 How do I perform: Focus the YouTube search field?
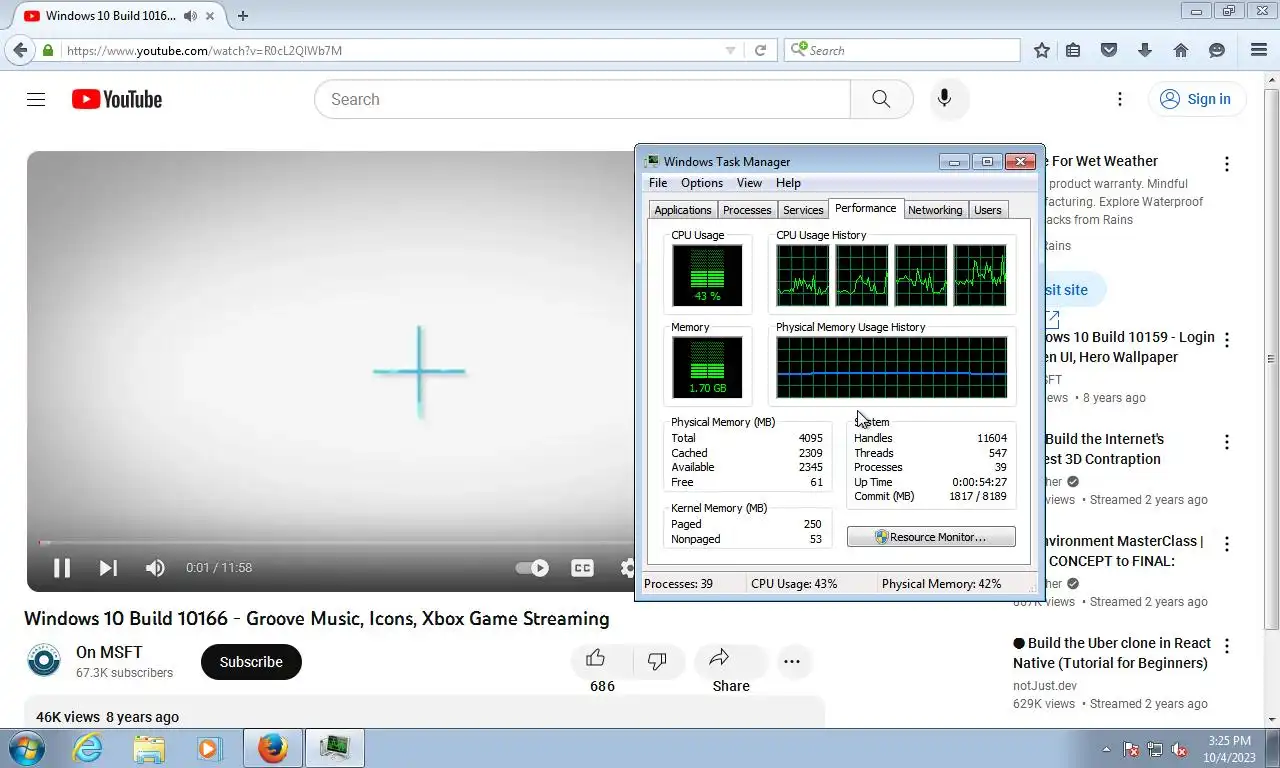tap(582, 99)
